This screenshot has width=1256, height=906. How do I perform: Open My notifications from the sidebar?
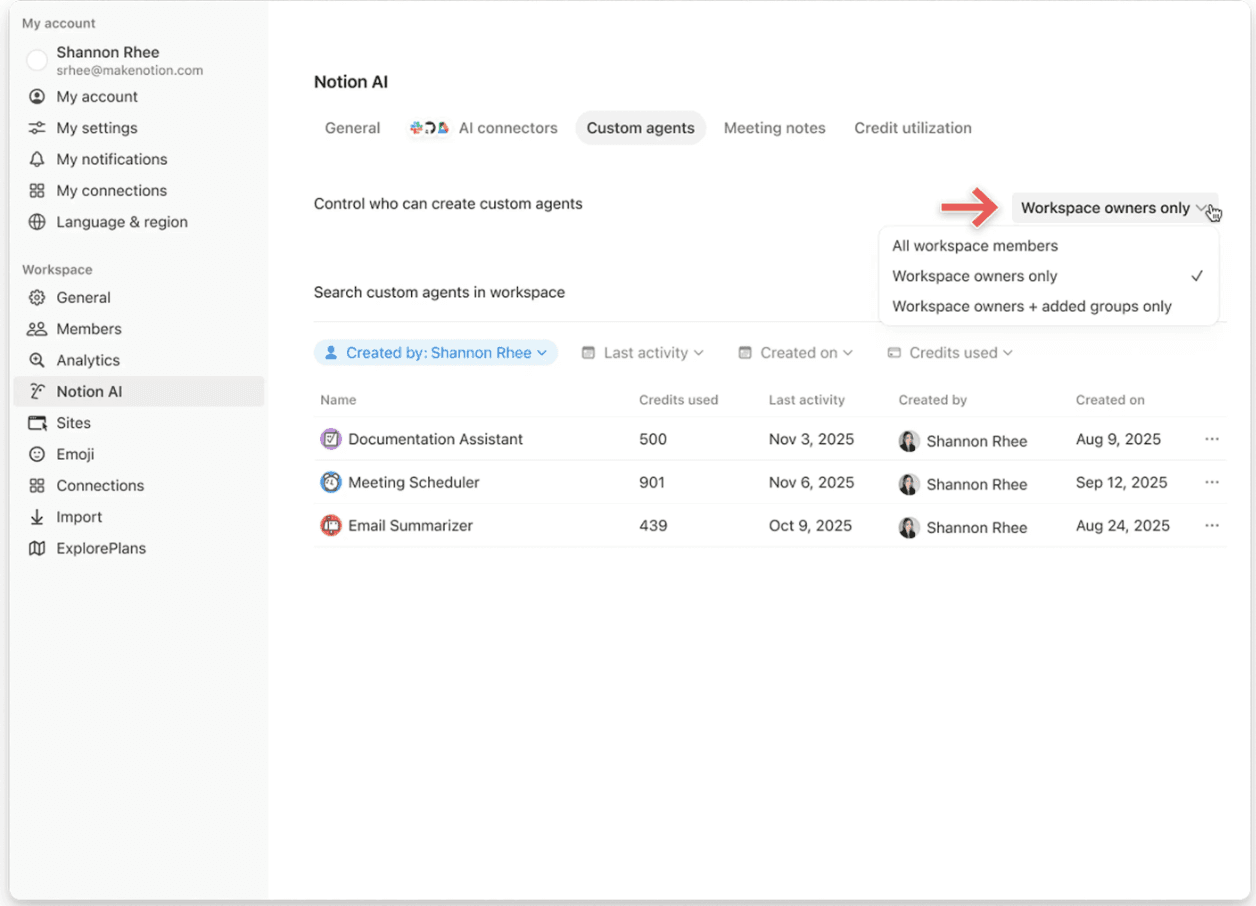pyautogui.click(x=35, y=159)
